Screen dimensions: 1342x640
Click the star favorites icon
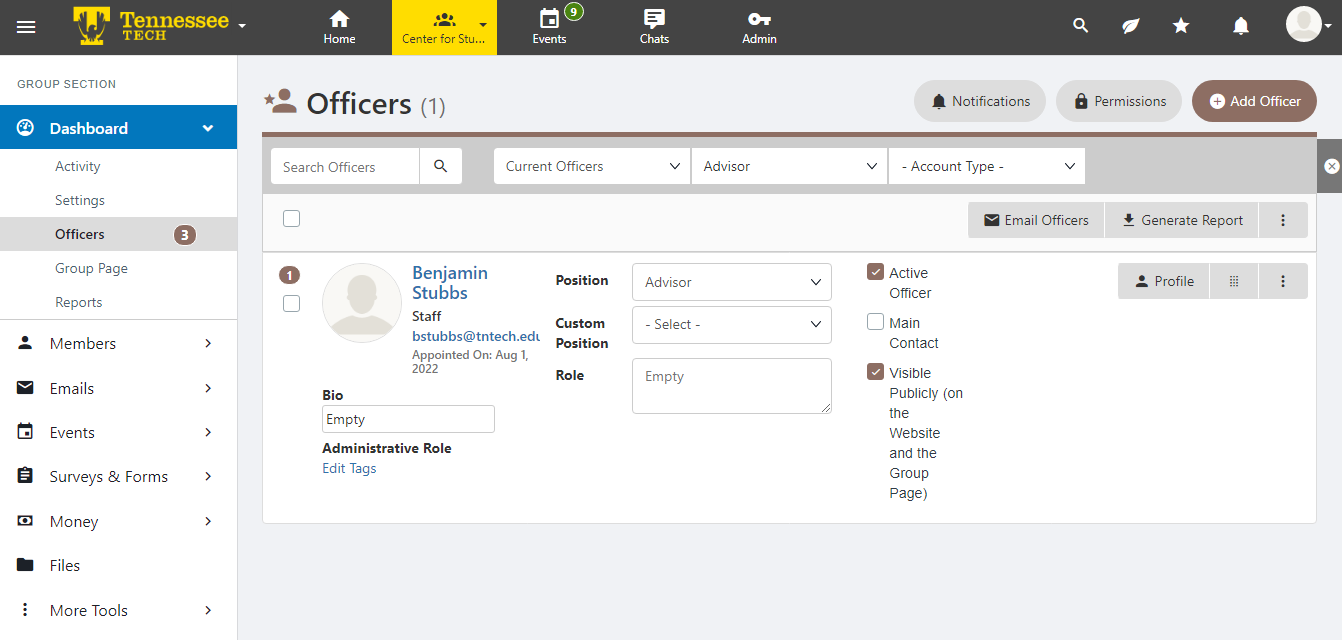coord(1181,27)
